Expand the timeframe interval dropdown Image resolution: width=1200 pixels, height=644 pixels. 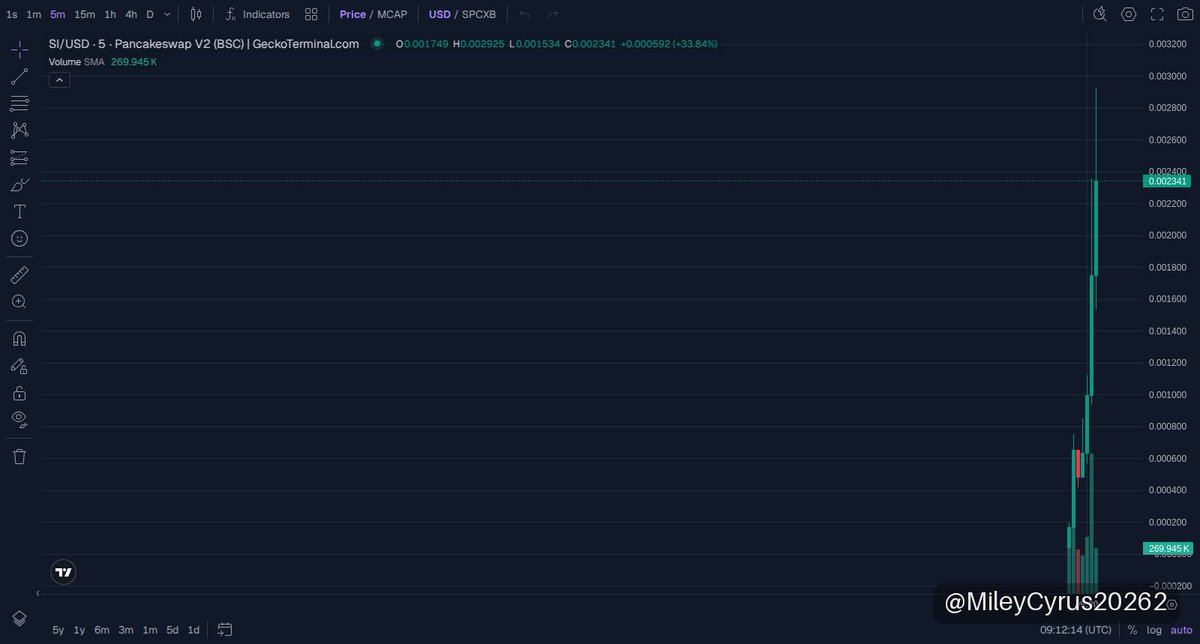point(167,14)
